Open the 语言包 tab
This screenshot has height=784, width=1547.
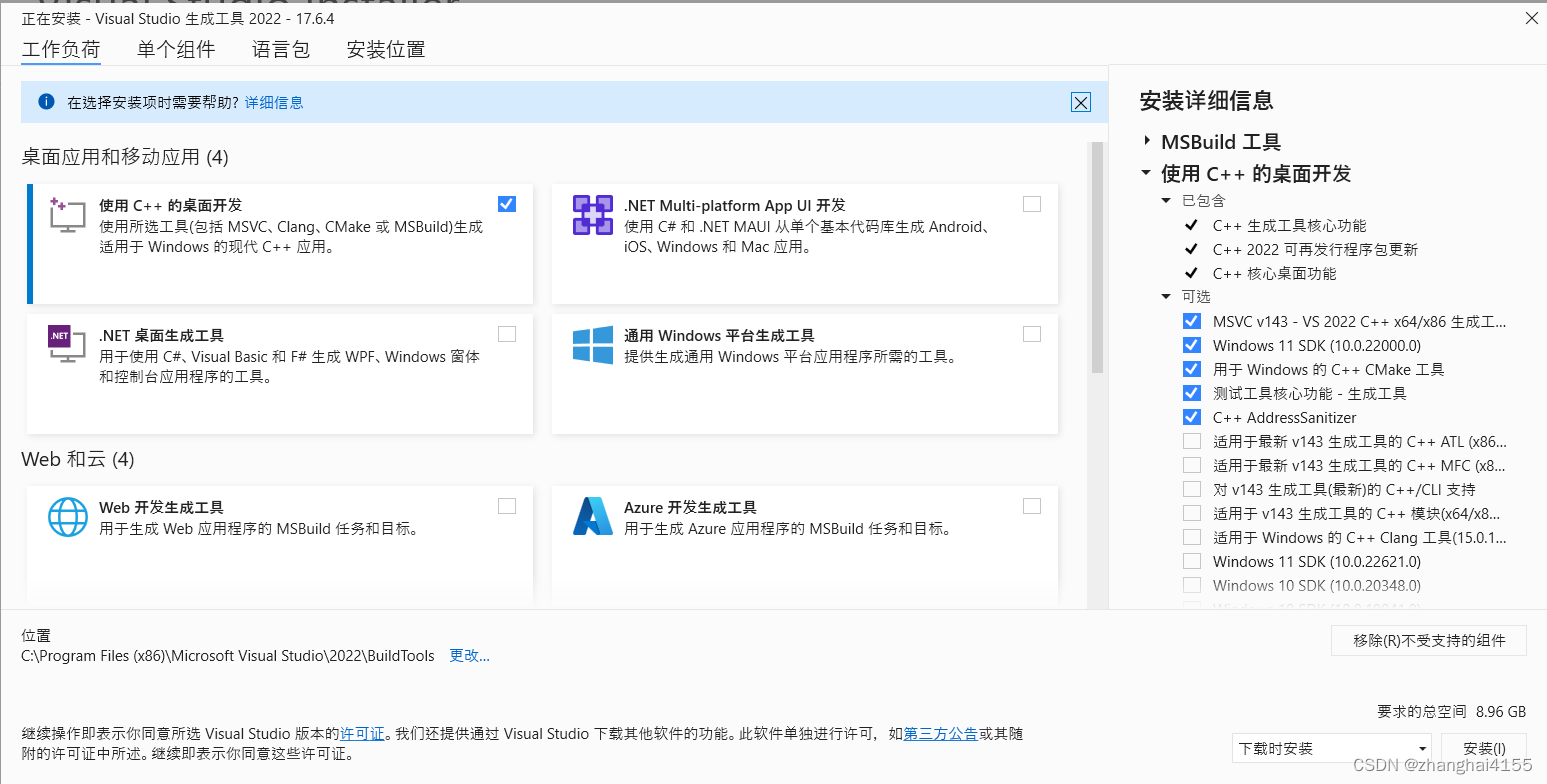coord(281,49)
